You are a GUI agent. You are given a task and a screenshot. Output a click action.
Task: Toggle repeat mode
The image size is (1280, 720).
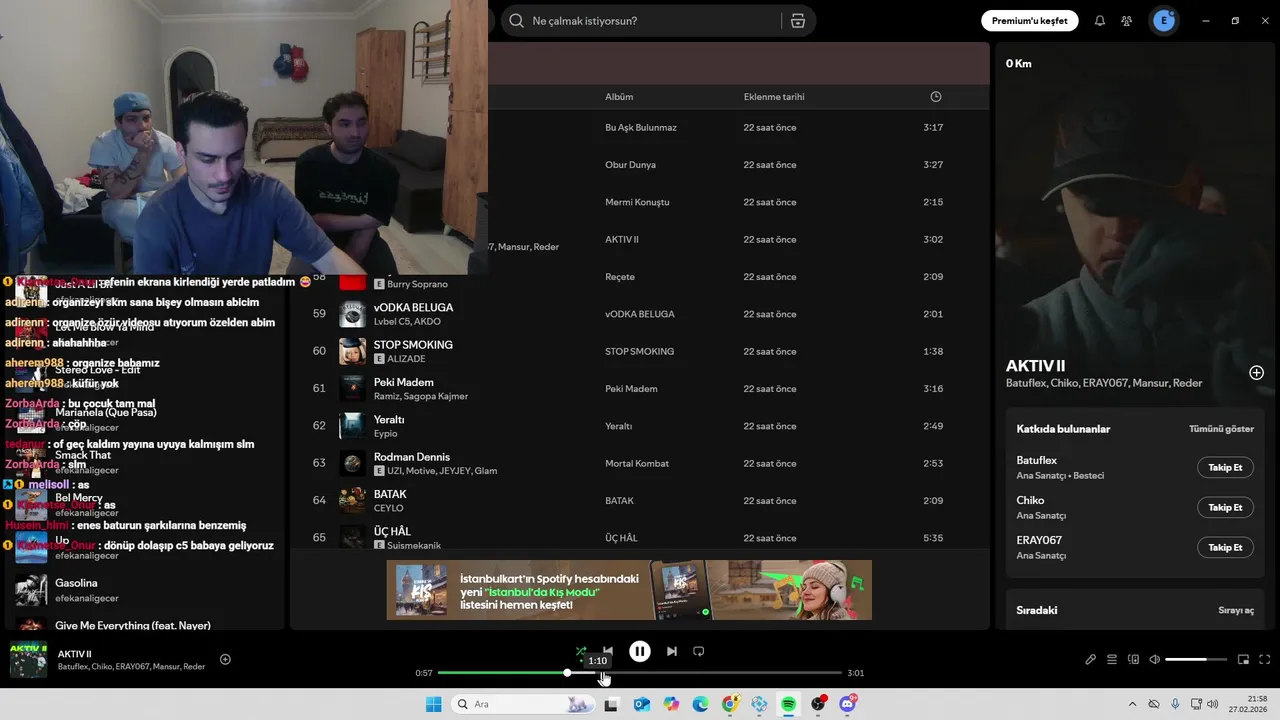pyautogui.click(x=699, y=651)
